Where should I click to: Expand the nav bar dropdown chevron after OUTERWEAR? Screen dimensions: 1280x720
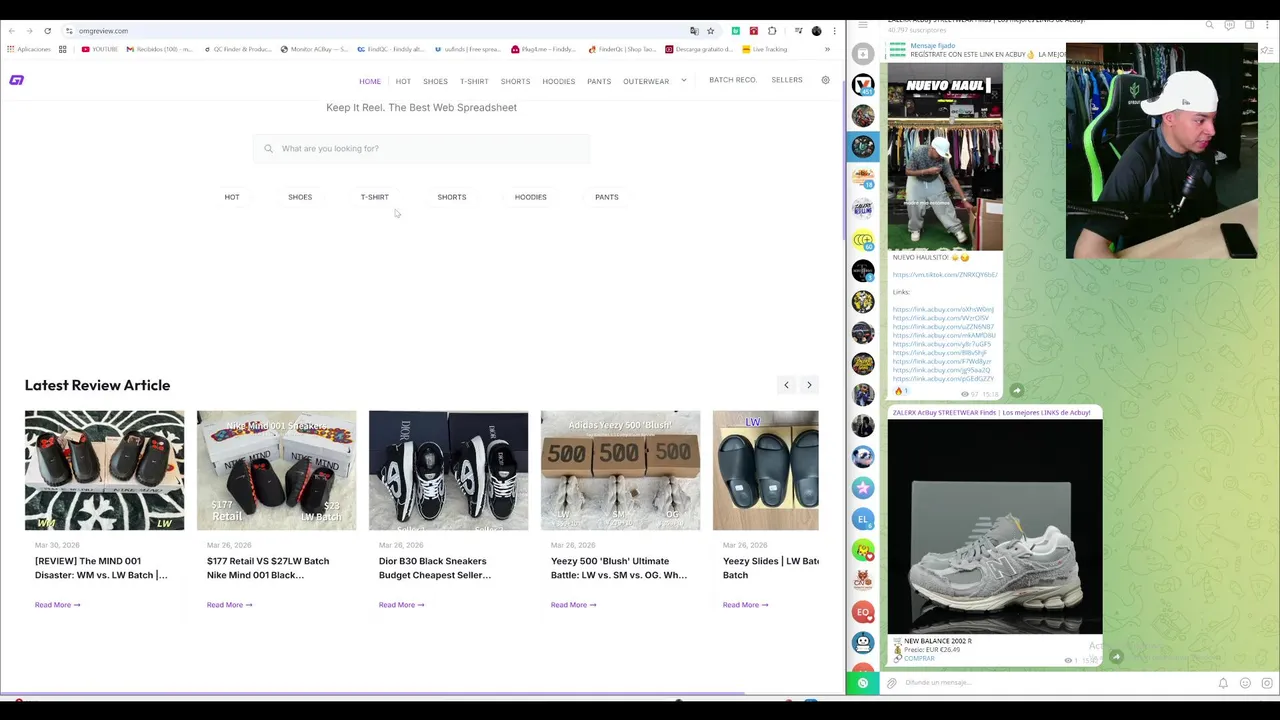click(x=684, y=80)
